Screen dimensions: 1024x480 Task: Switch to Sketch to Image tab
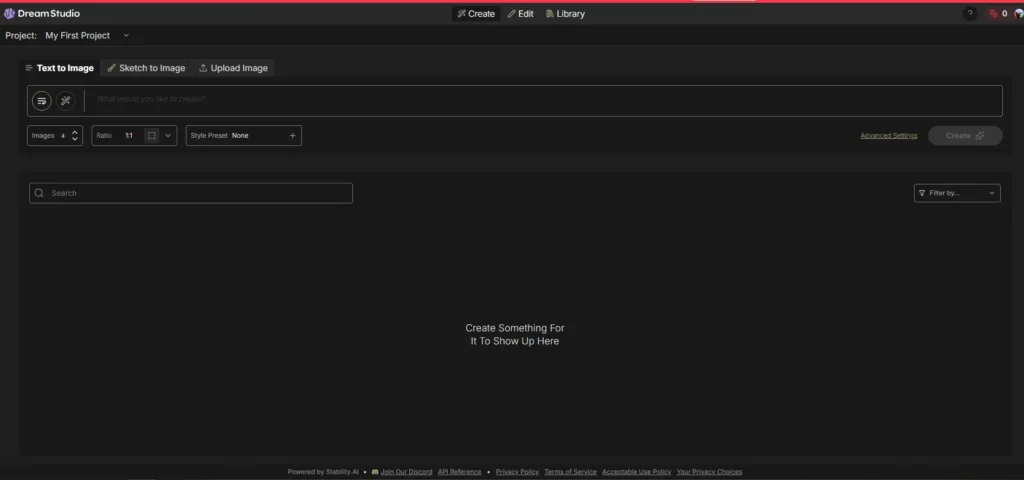pyautogui.click(x=146, y=68)
